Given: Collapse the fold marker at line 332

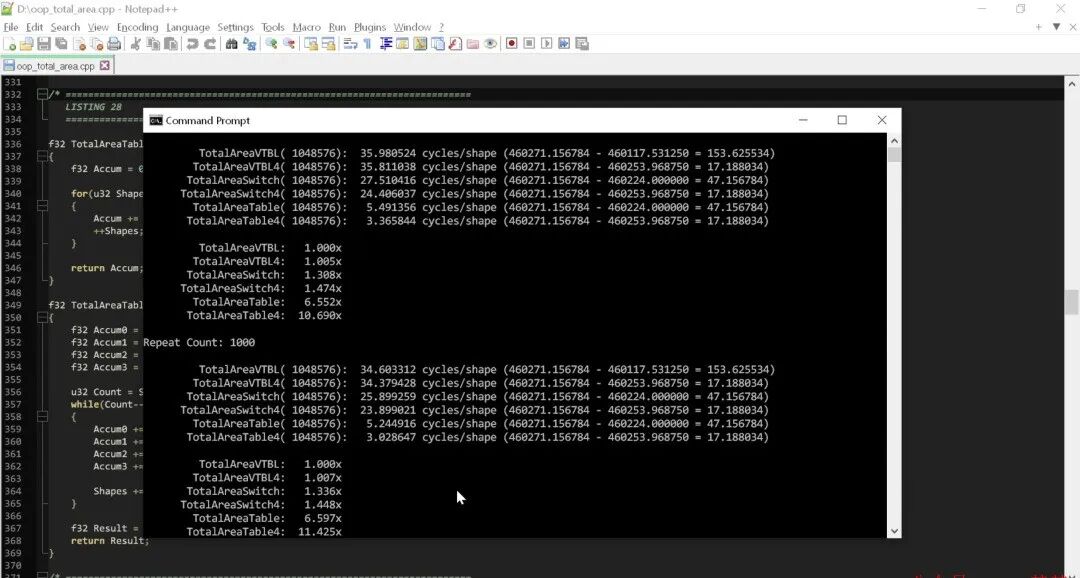Looking at the screenshot, I should (x=42, y=94).
